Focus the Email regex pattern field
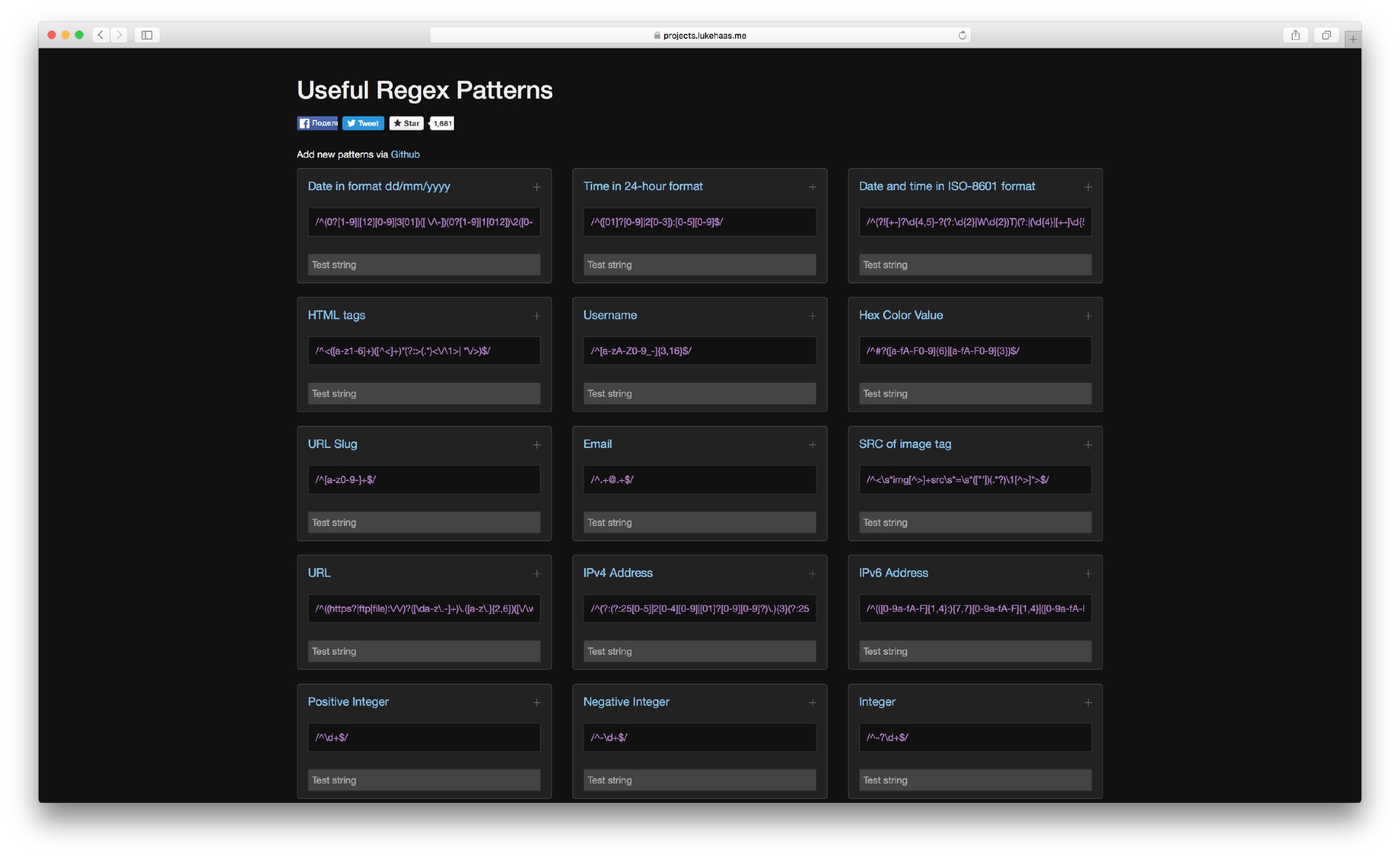 (x=699, y=479)
